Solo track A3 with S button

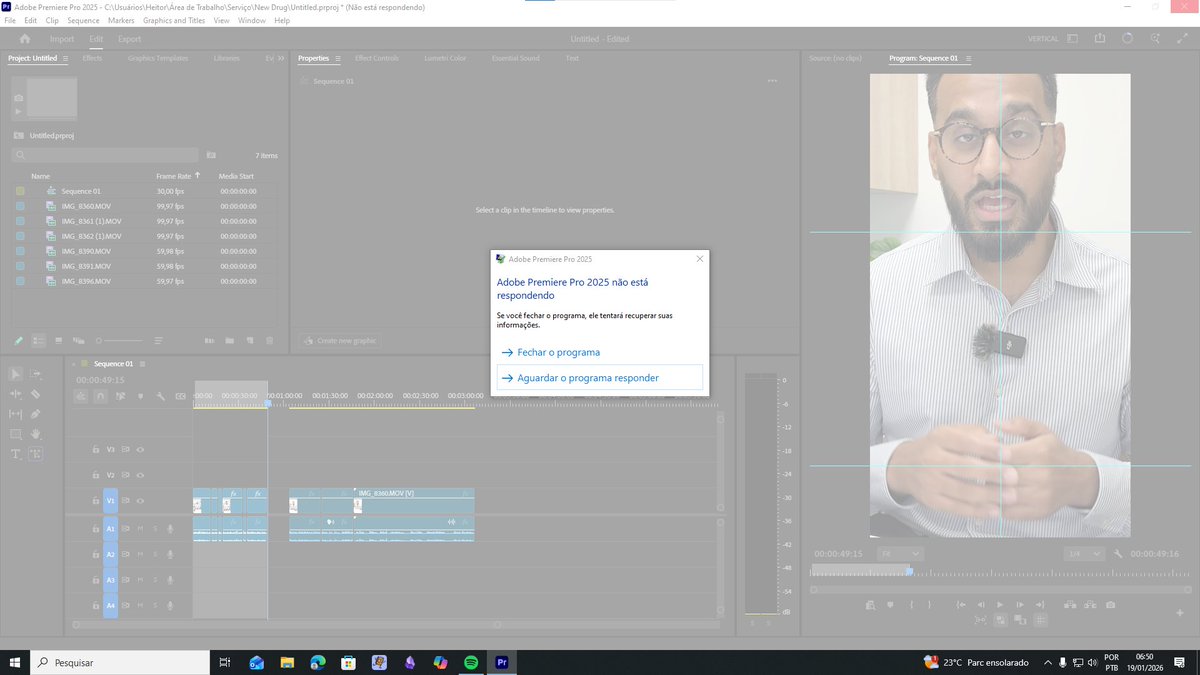[x=155, y=580]
